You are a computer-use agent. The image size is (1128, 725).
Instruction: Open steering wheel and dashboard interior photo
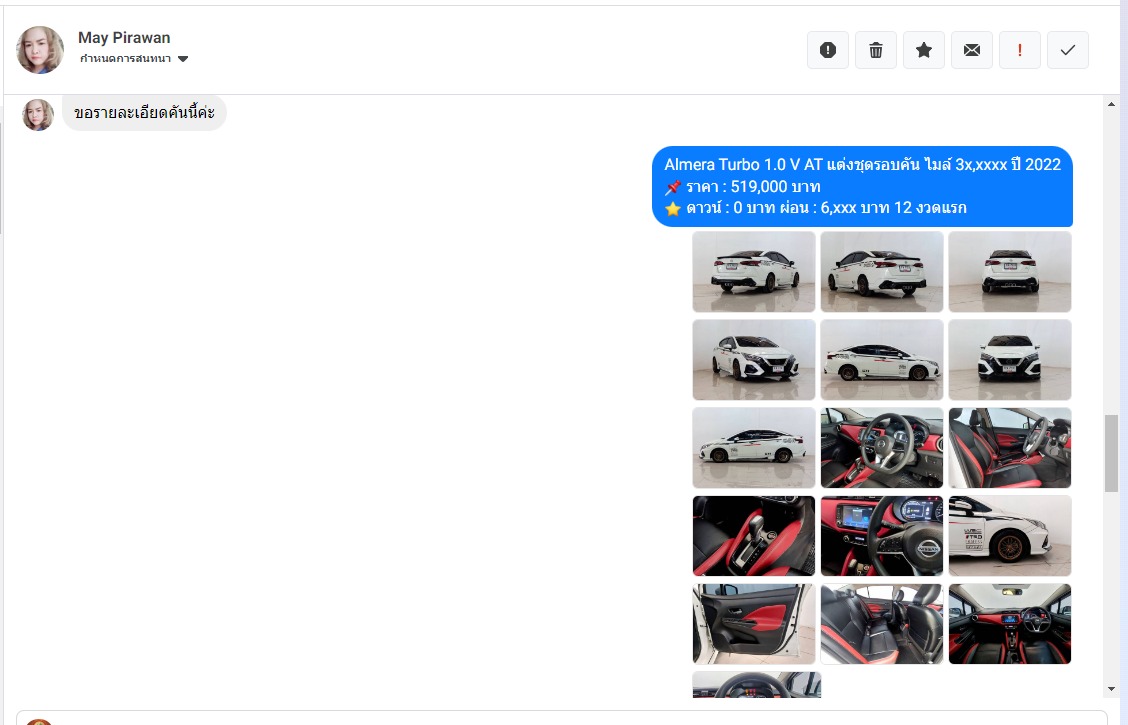click(882, 448)
